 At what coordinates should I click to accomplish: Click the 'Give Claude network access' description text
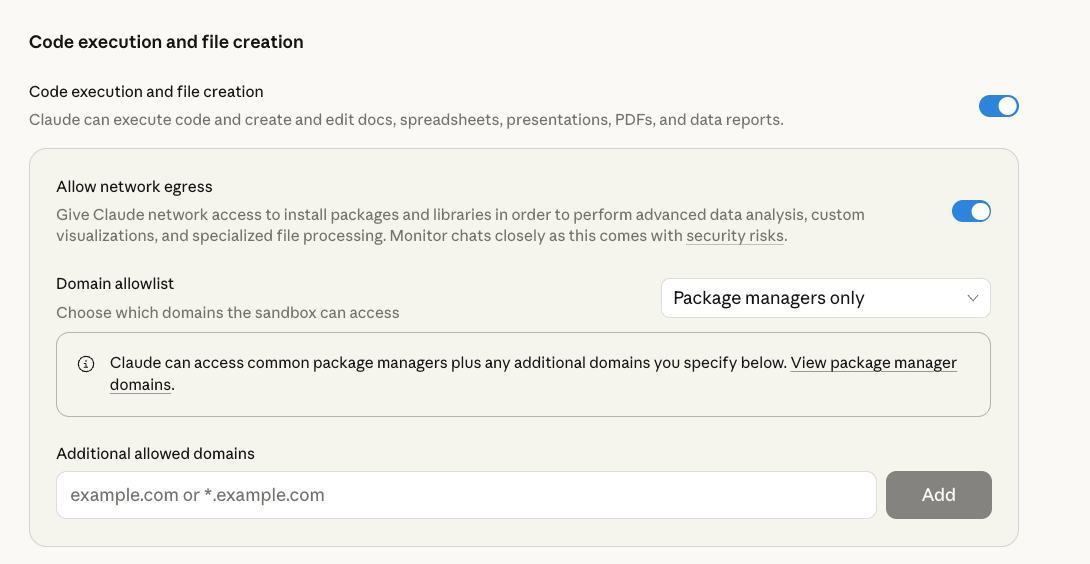click(460, 215)
